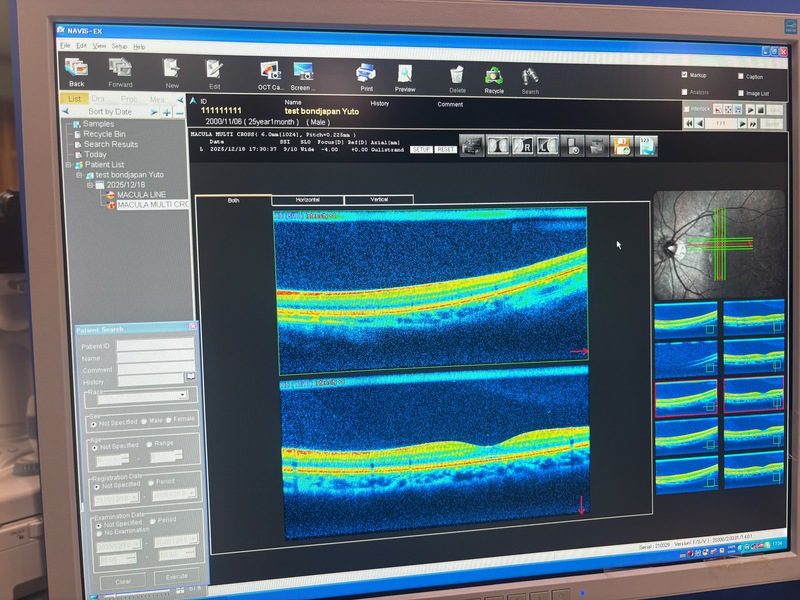Click the Screen capture icon
Screen dimensions: 800x600
pyautogui.click(x=303, y=72)
